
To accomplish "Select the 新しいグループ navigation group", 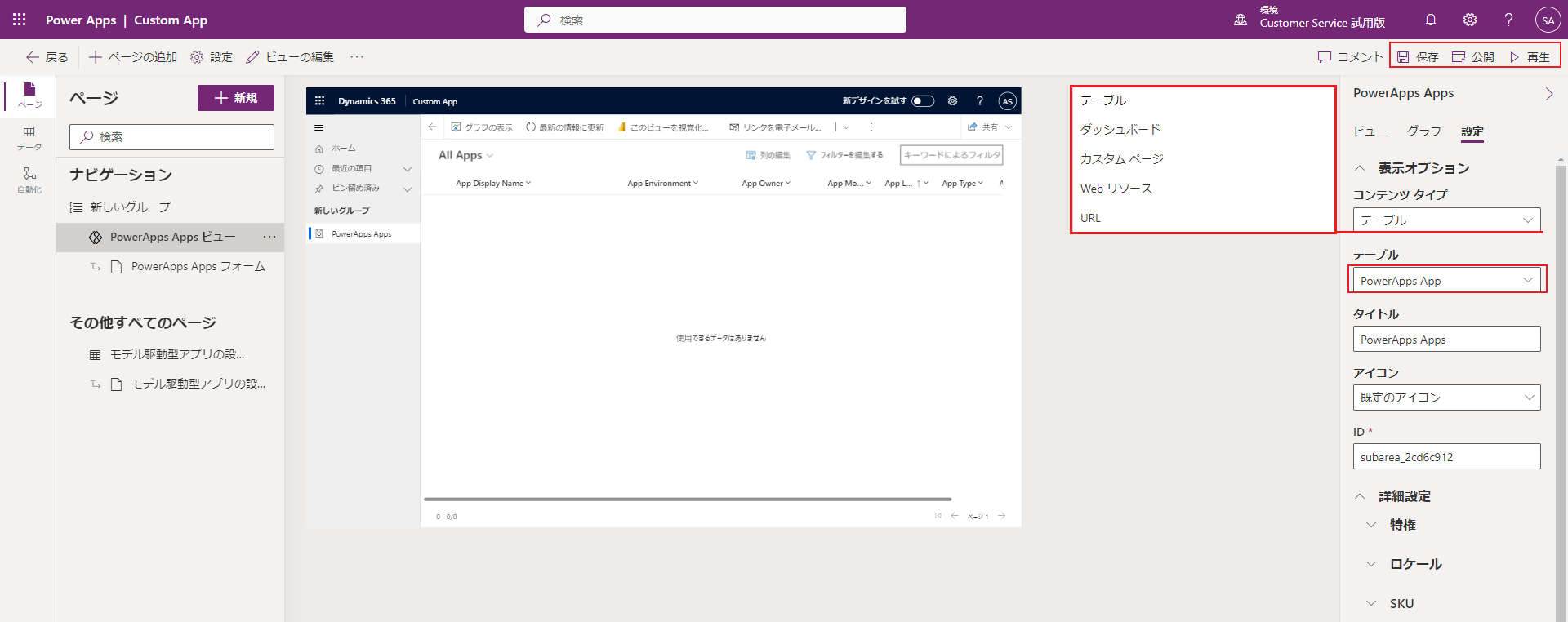I will pyautogui.click(x=131, y=207).
